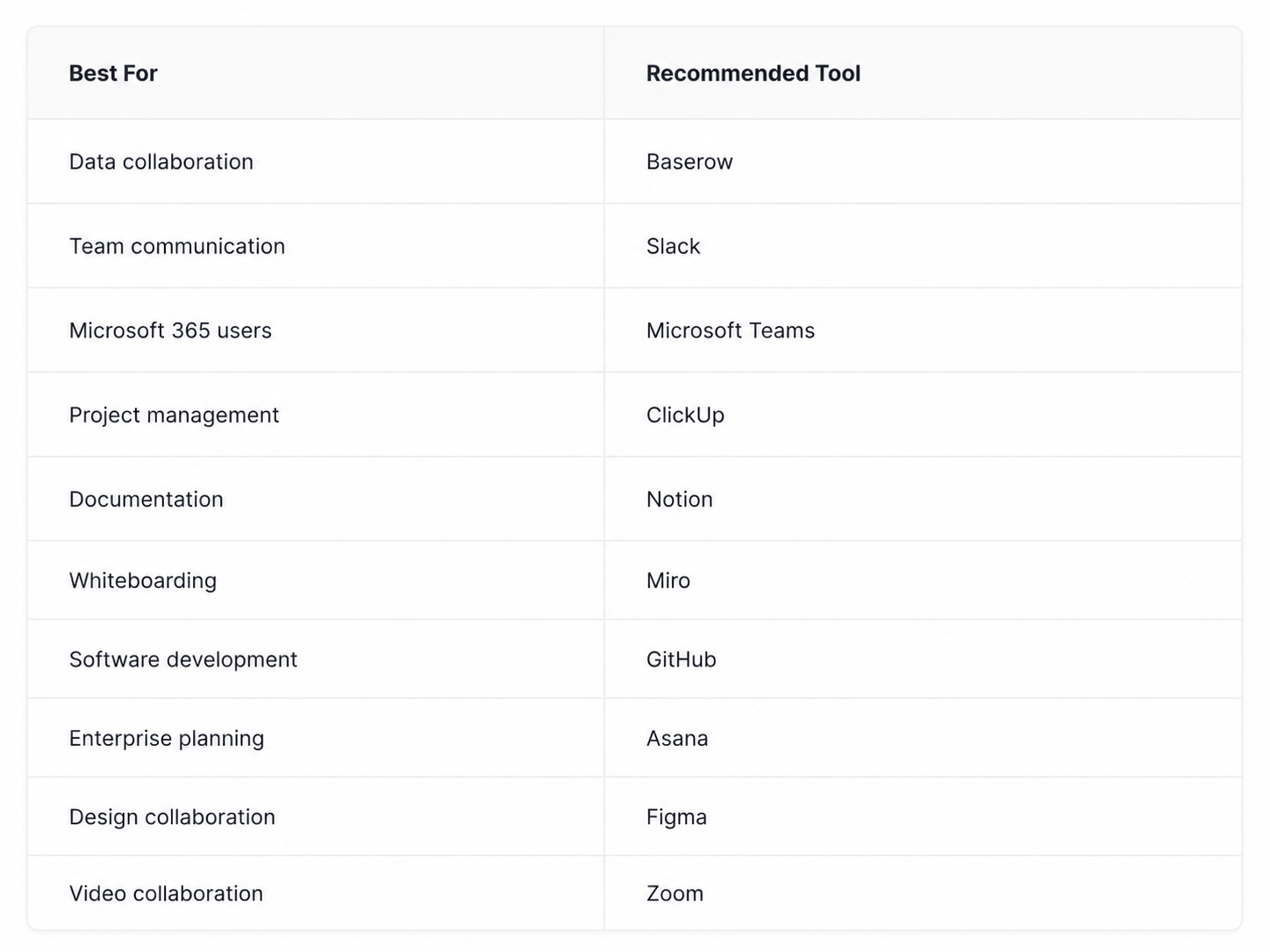The height and width of the screenshot is (952, 1270).
Task: Click the 'ClickUp' cell
Action: [x=923, y=415]
